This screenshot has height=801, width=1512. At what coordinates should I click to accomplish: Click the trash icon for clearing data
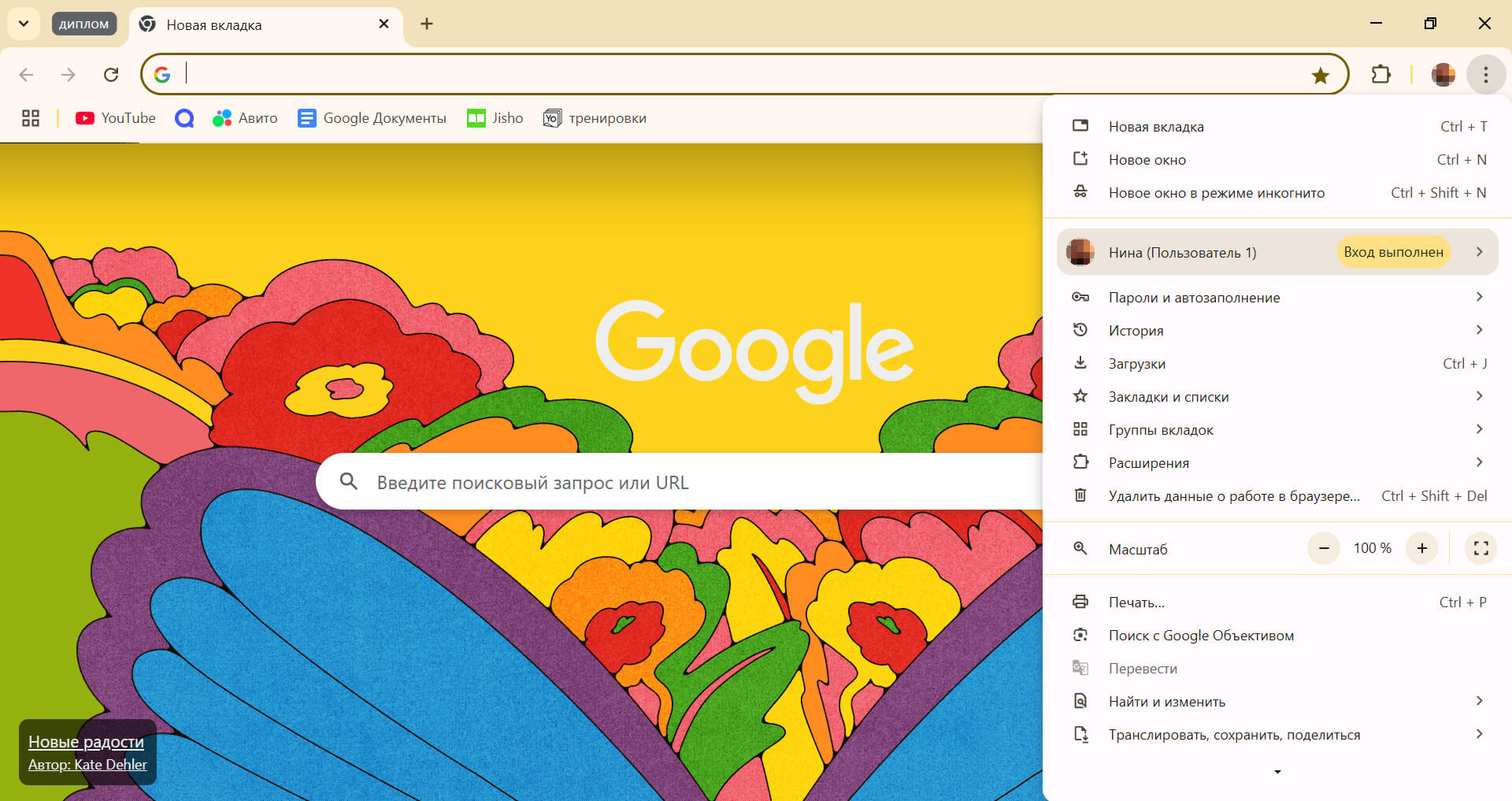click(1080, 495)
